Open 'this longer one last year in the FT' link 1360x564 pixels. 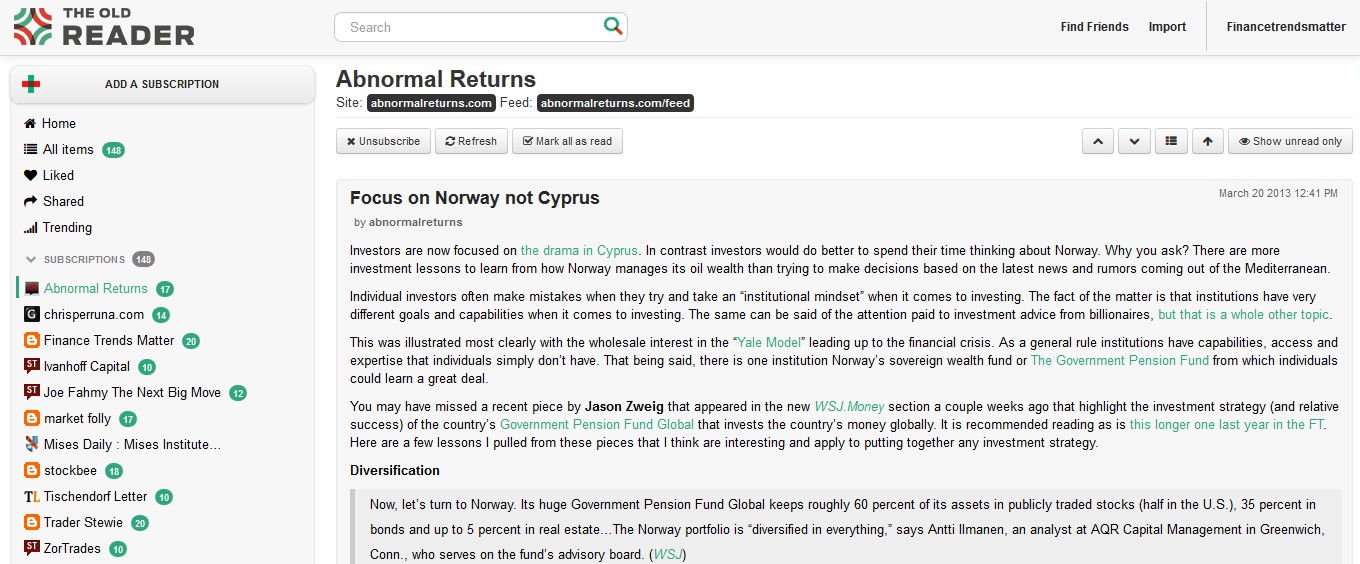[x=1227, y=424]
